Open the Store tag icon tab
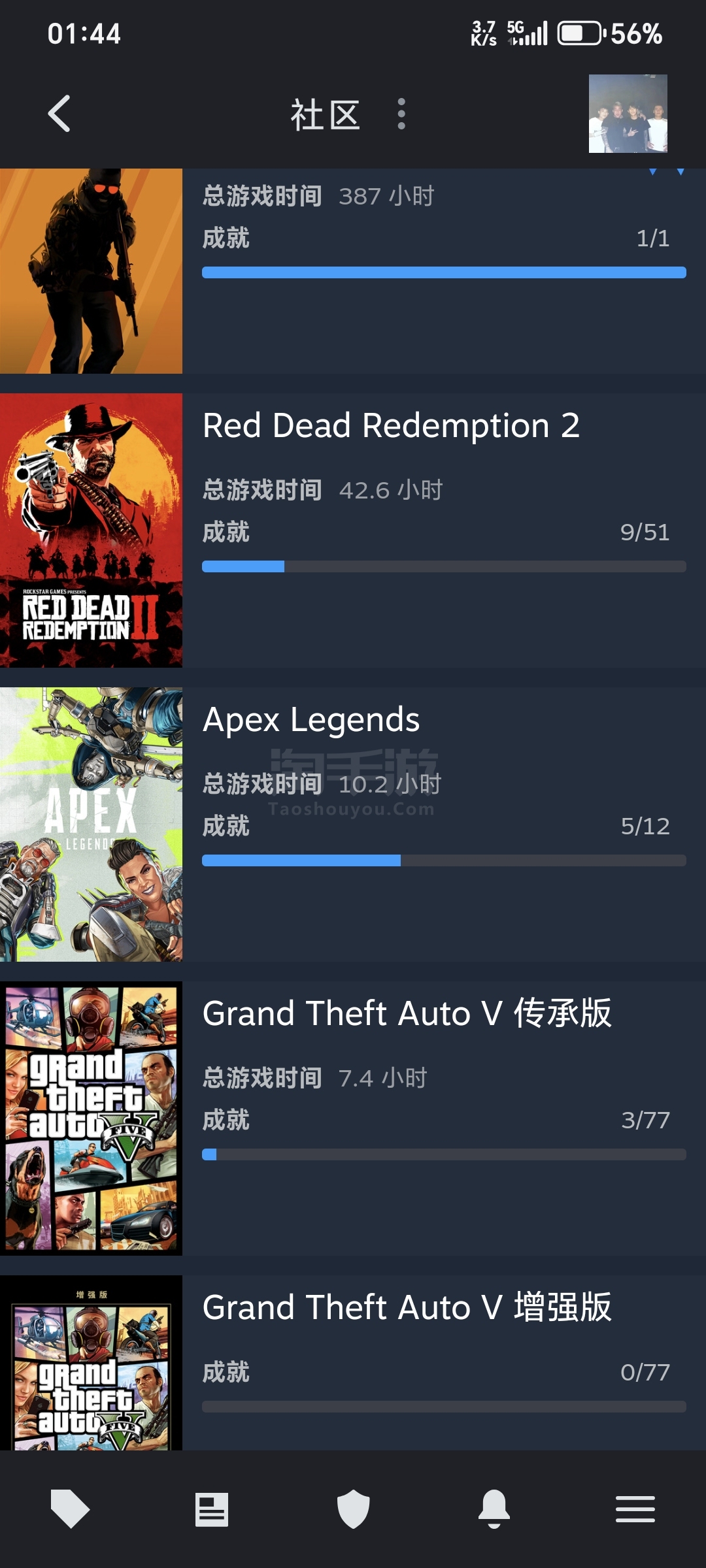Viewport: 706px width, 1568px height. click(70, 1509)
